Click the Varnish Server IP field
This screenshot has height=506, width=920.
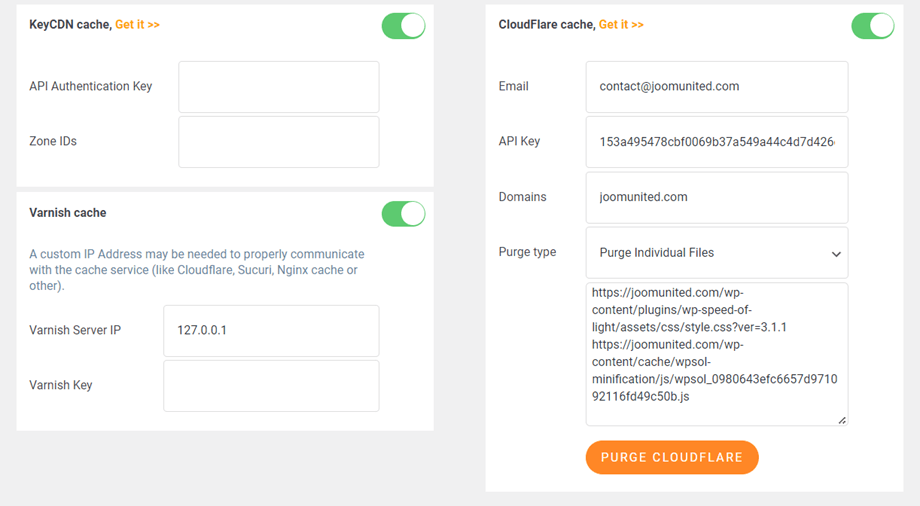pyautogui.click(x=270, y=331)
